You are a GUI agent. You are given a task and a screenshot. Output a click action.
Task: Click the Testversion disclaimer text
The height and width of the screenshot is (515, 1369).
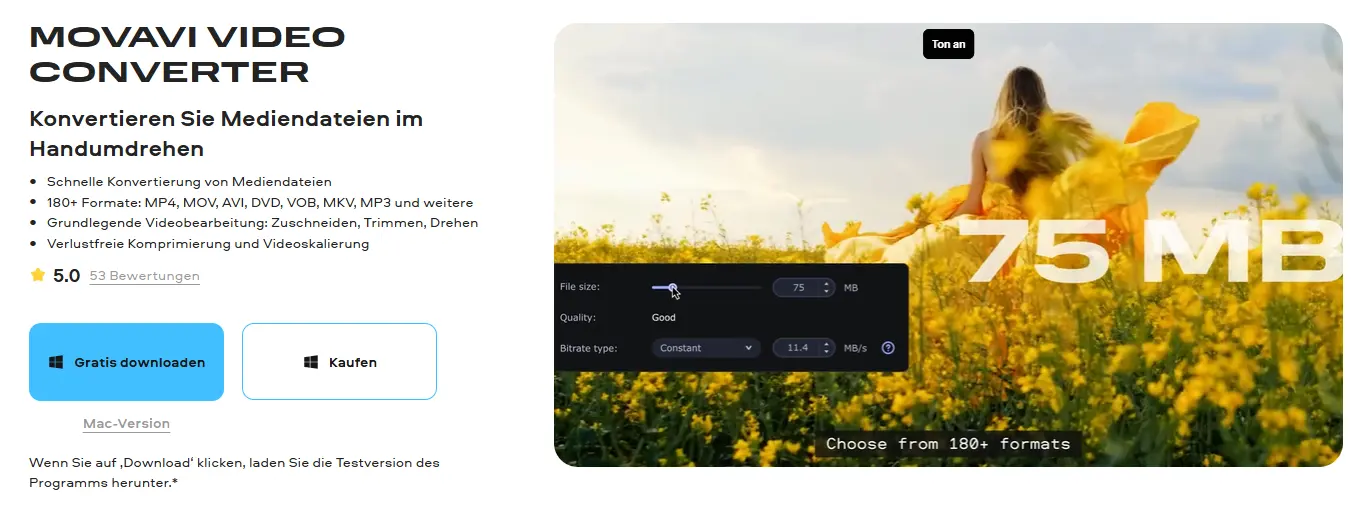click(234, 473)
